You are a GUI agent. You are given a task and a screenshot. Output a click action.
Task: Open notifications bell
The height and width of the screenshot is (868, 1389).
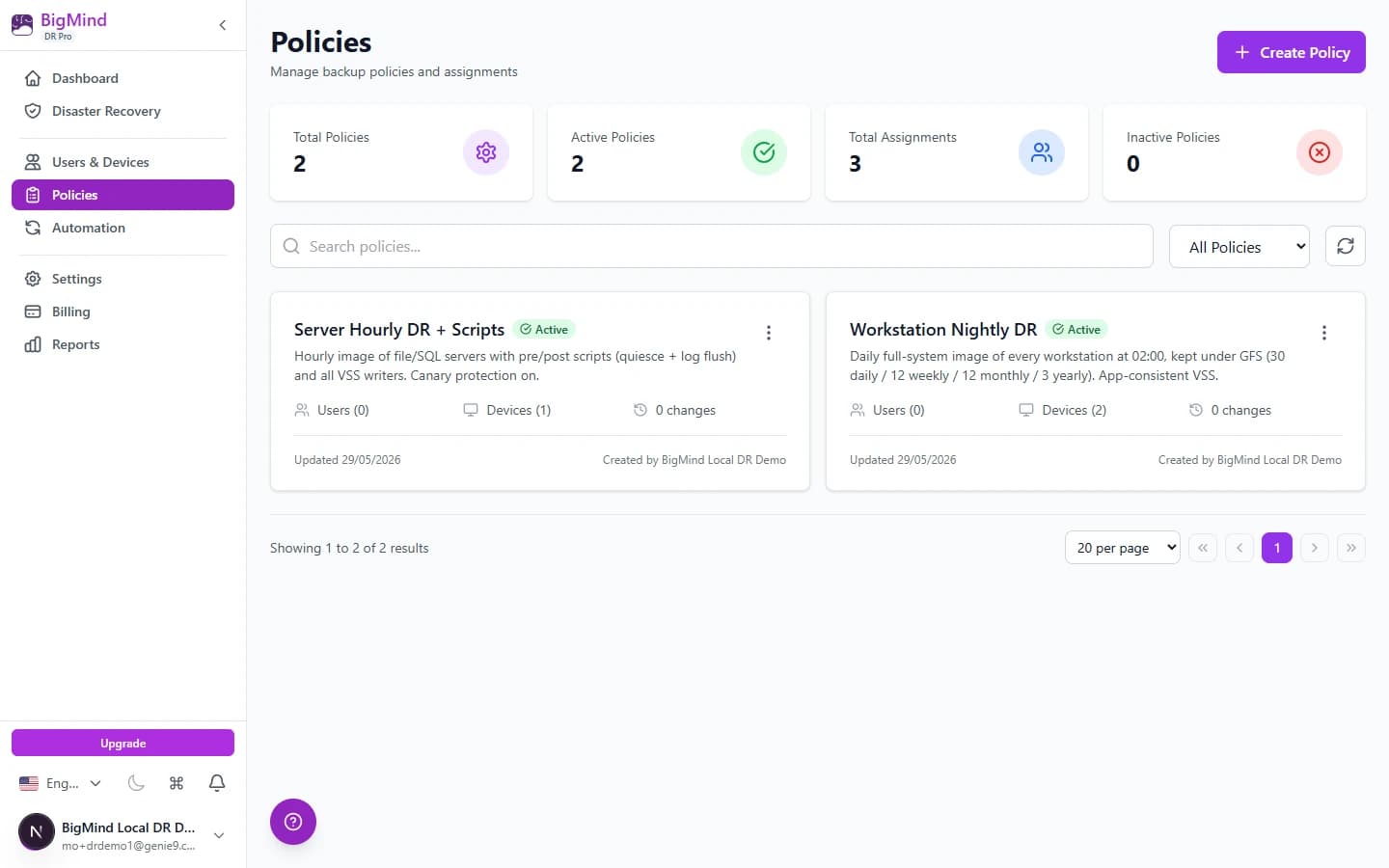(217, 783)
